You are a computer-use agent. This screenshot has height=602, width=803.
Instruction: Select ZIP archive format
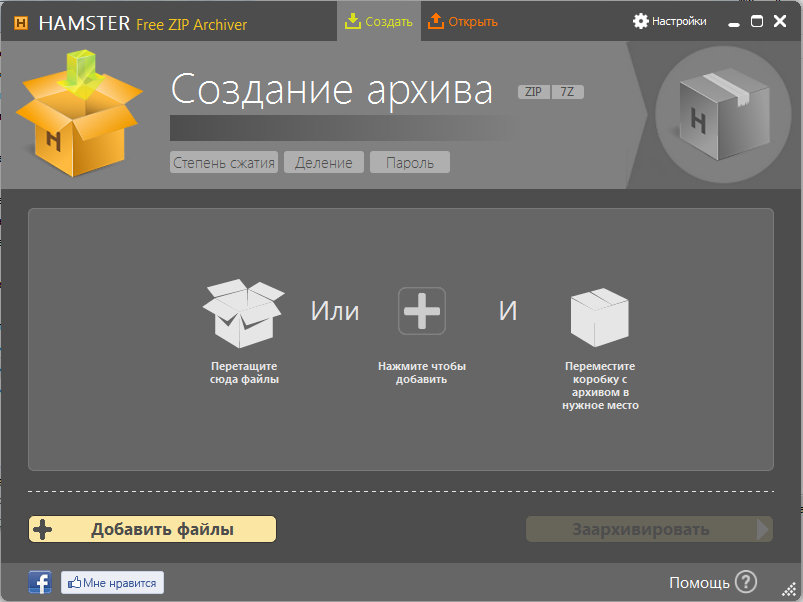tap(533, 92)
